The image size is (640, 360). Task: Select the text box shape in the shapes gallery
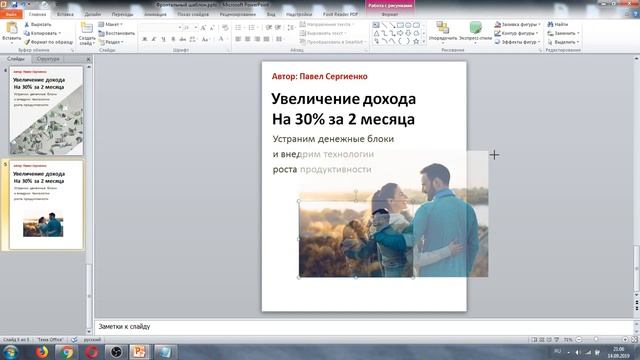[376, 25]
